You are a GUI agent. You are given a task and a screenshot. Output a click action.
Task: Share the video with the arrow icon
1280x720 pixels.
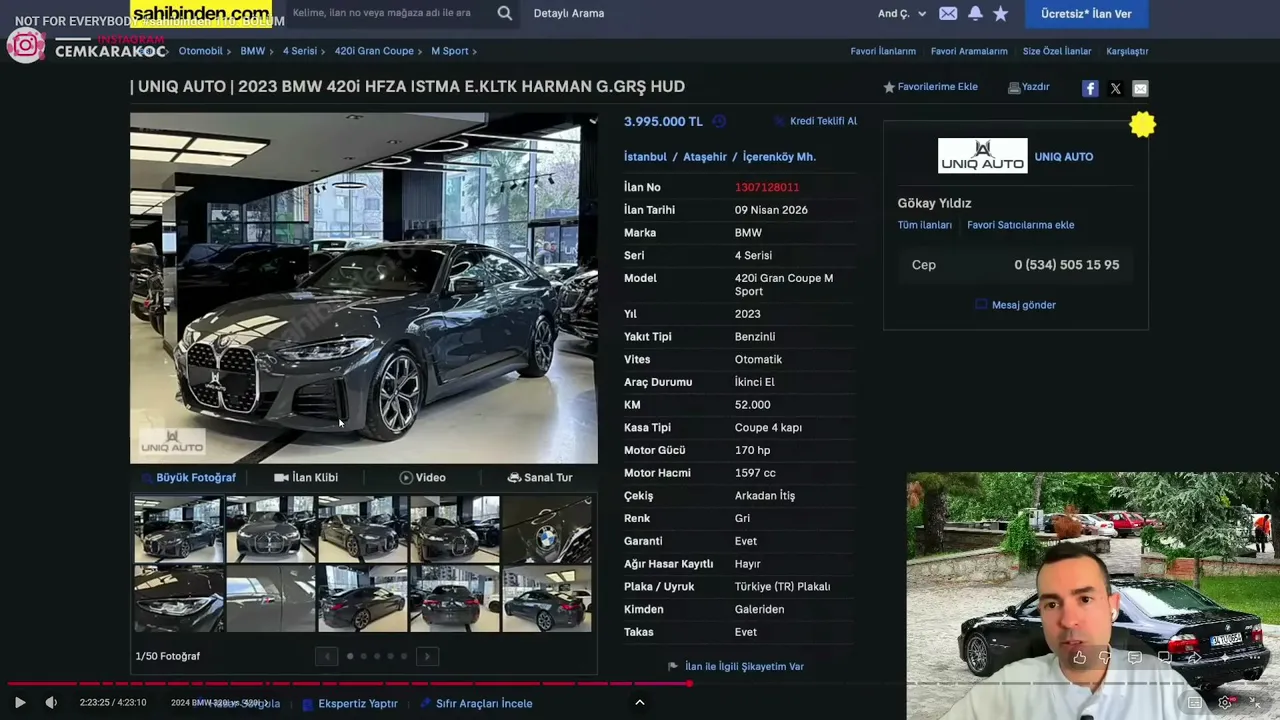[1194, 657]
